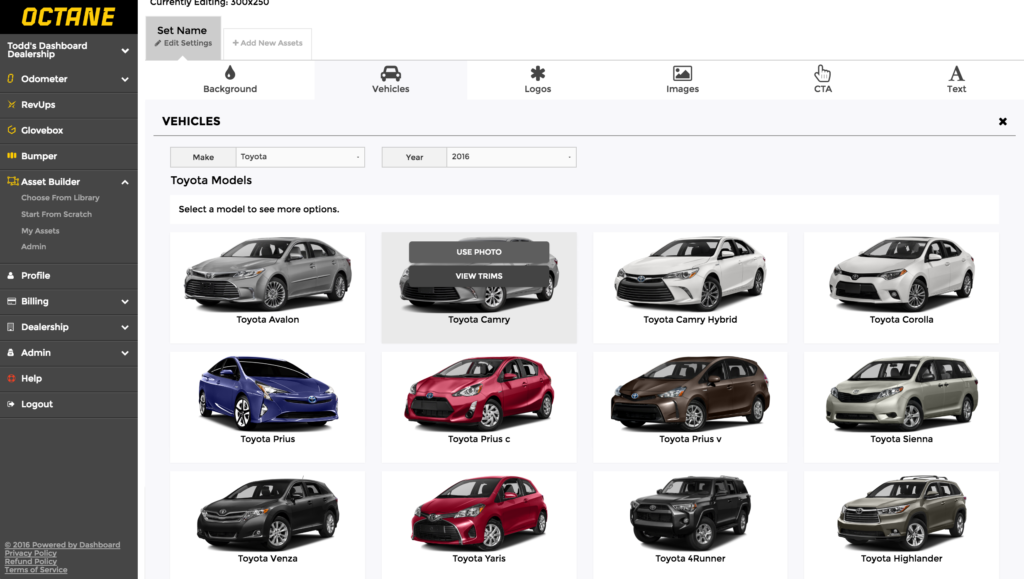Image resolution: width=1024 pixels, height=579 pixels.
Task: Expand the Billing menu chevron
Action: pos(125,302)
